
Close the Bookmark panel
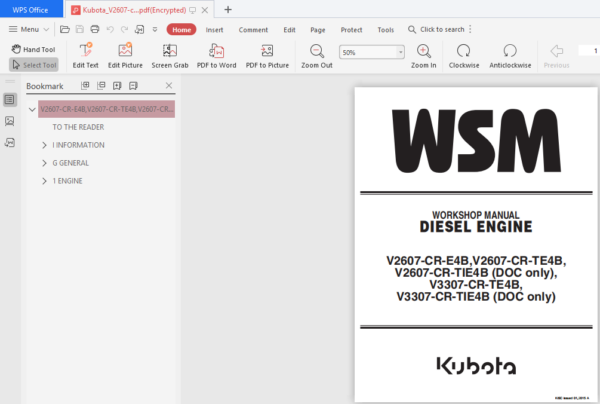click(x=169, y=85)
